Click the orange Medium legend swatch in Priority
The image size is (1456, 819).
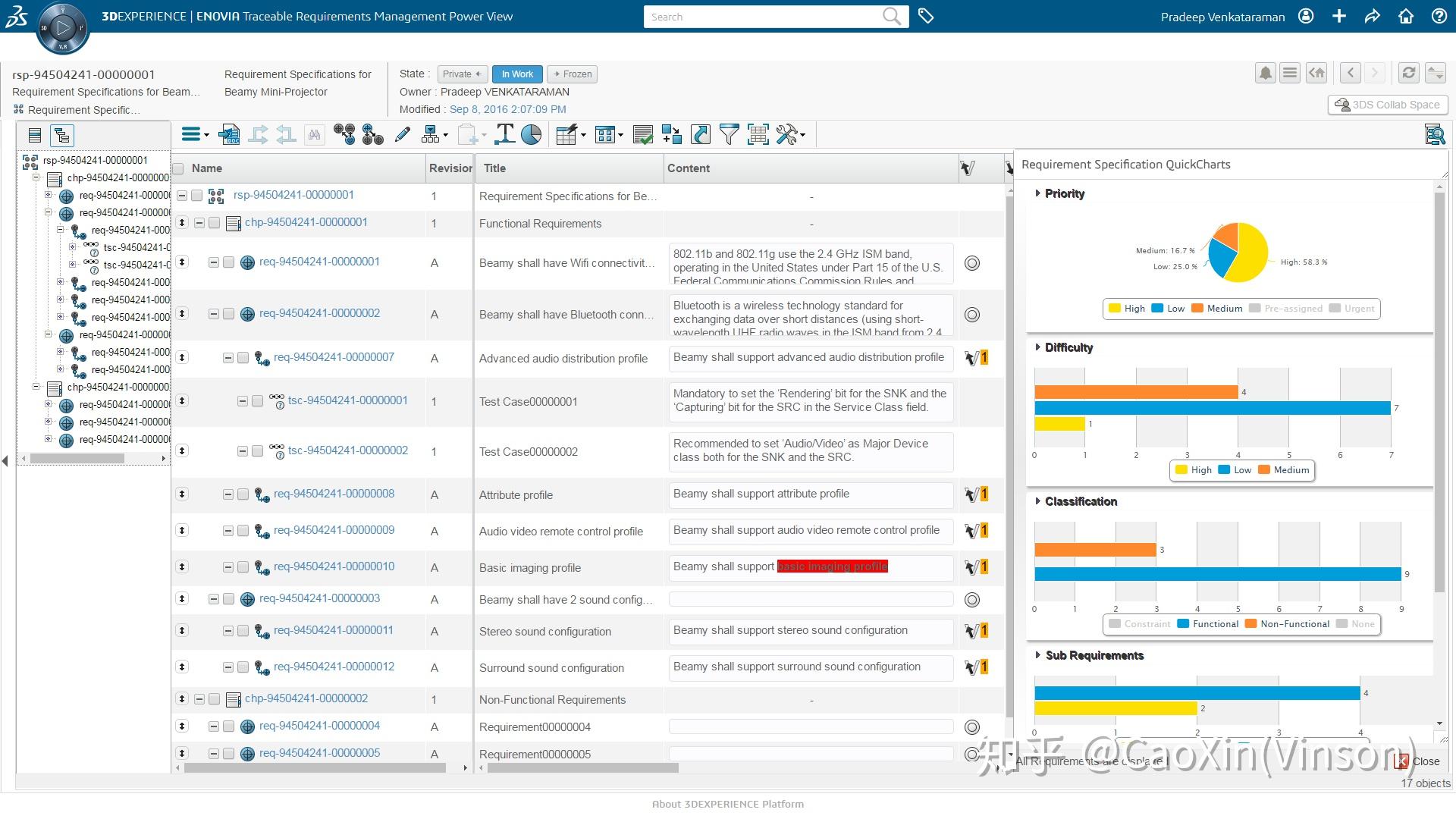(1197, 309)
